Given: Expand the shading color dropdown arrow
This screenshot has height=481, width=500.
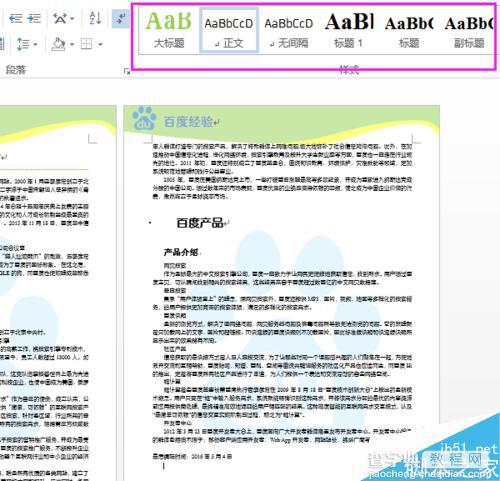Looking at the screenshot, I should (72, 44).
